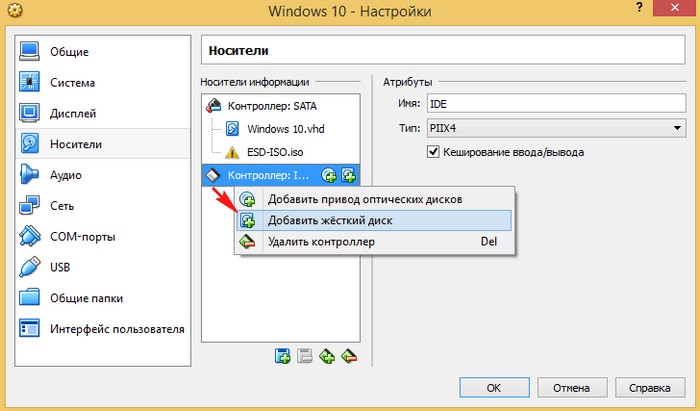The image size is (700, 411).
Task: Open the Аудио settings section
Action: [66, 175]
